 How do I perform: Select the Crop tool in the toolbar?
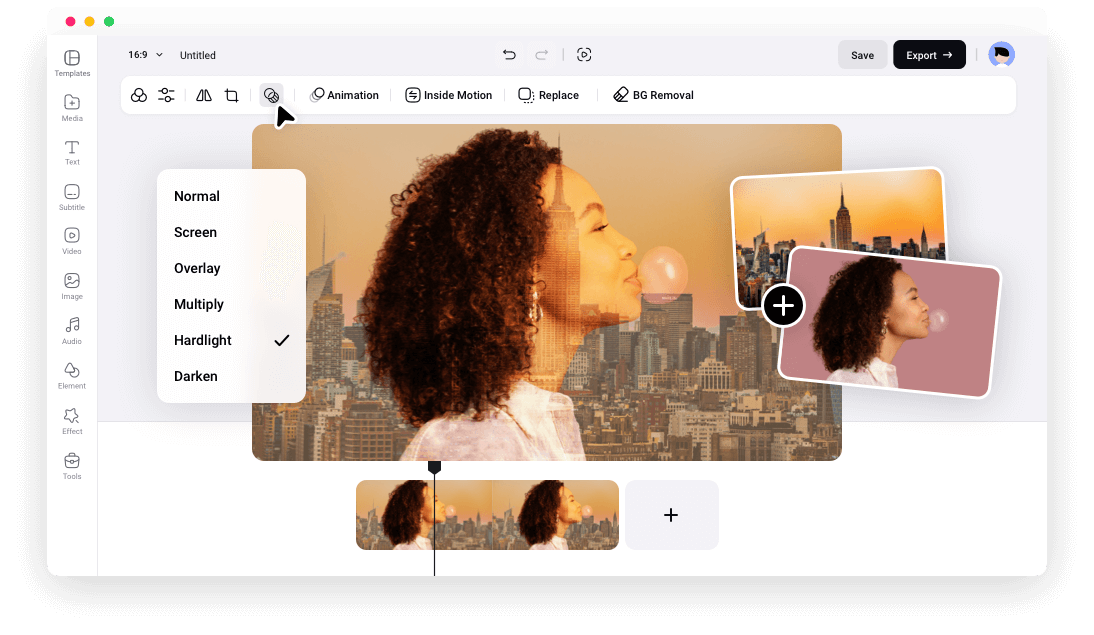point(232,94)
